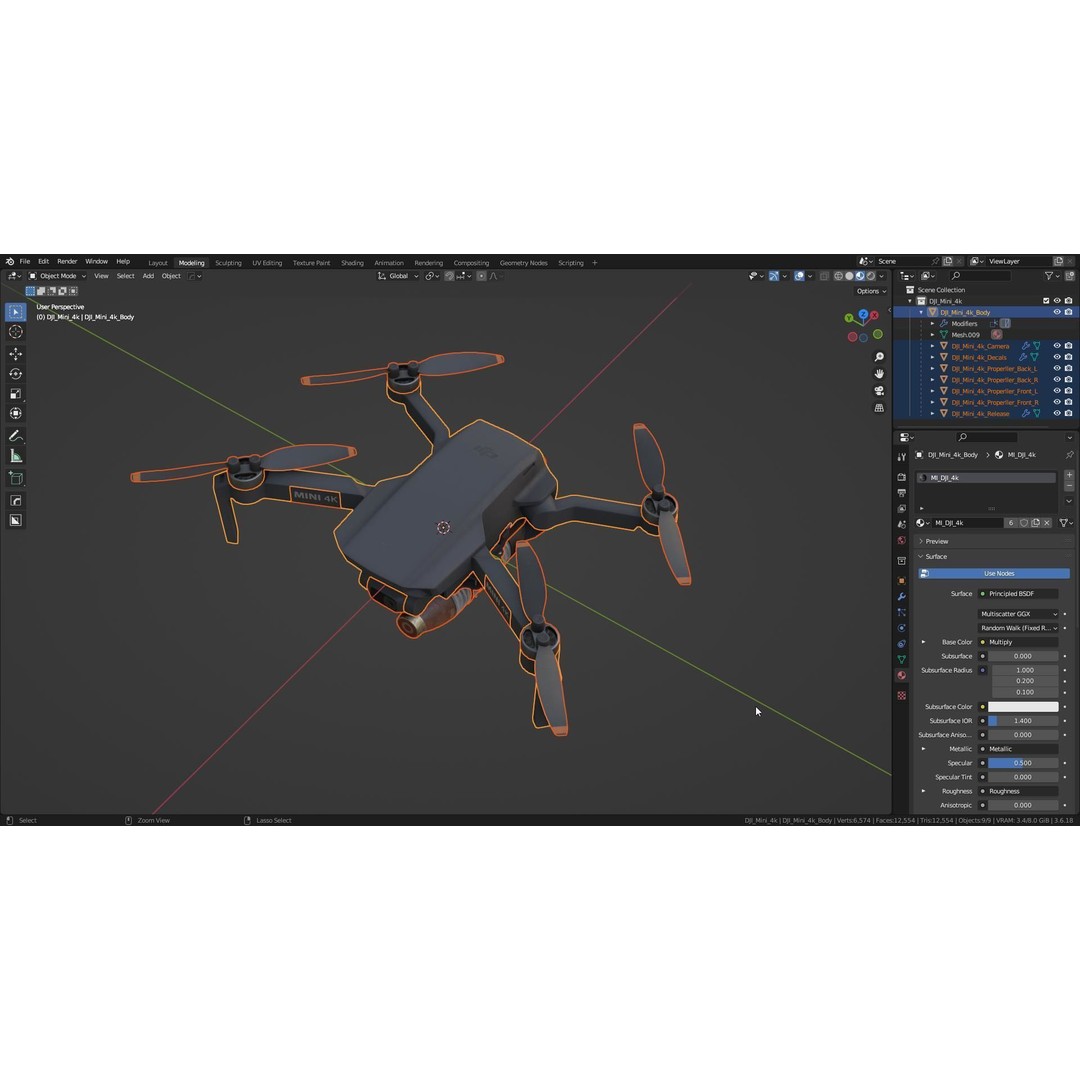1080x1080 pixels.
Task: Hide DJI_Mini_4k_Decals with eye icon
Action: point(1057,357)
